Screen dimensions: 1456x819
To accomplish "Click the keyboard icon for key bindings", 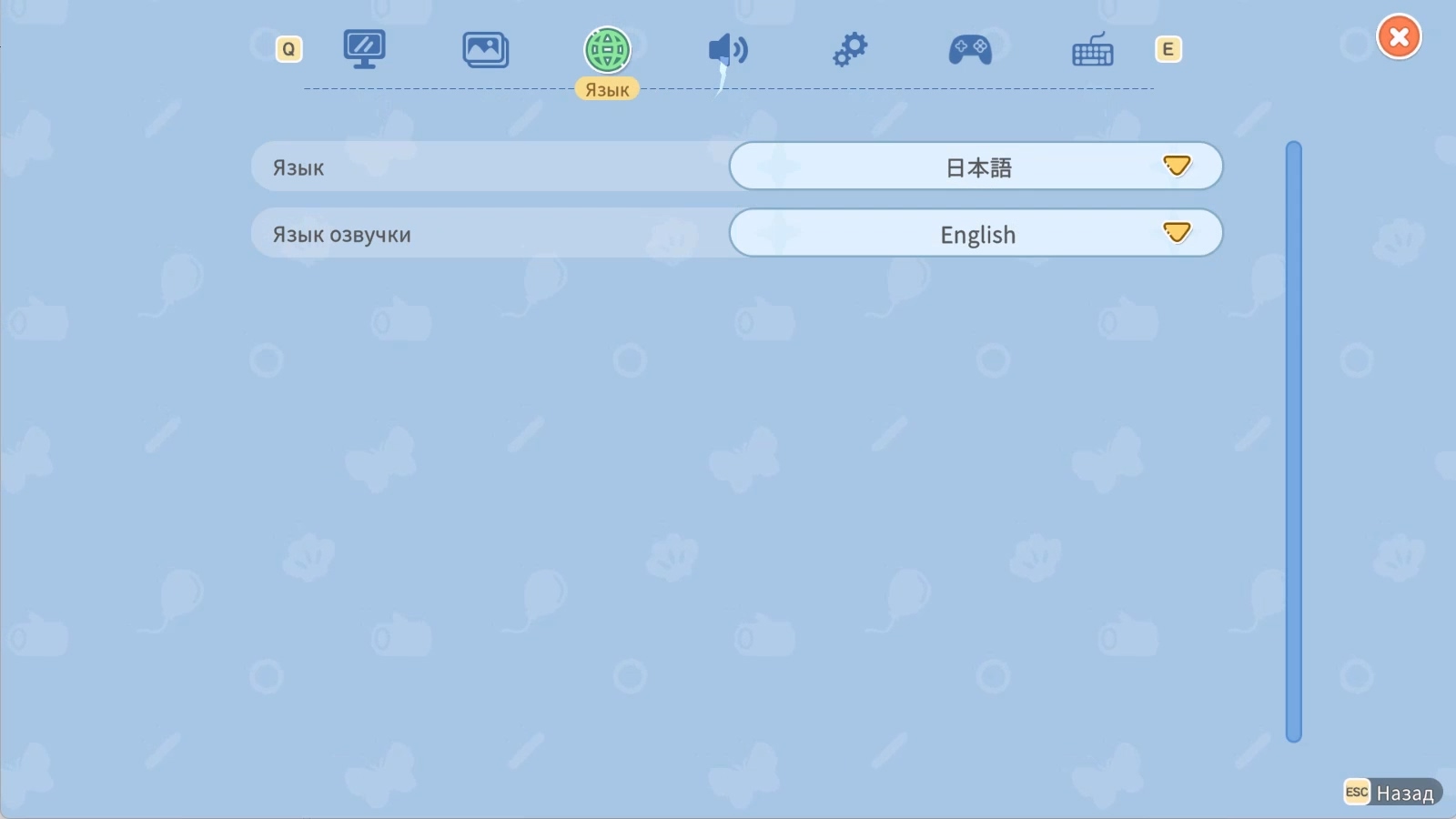I will pyautogui.click(x=1091, y=50).
